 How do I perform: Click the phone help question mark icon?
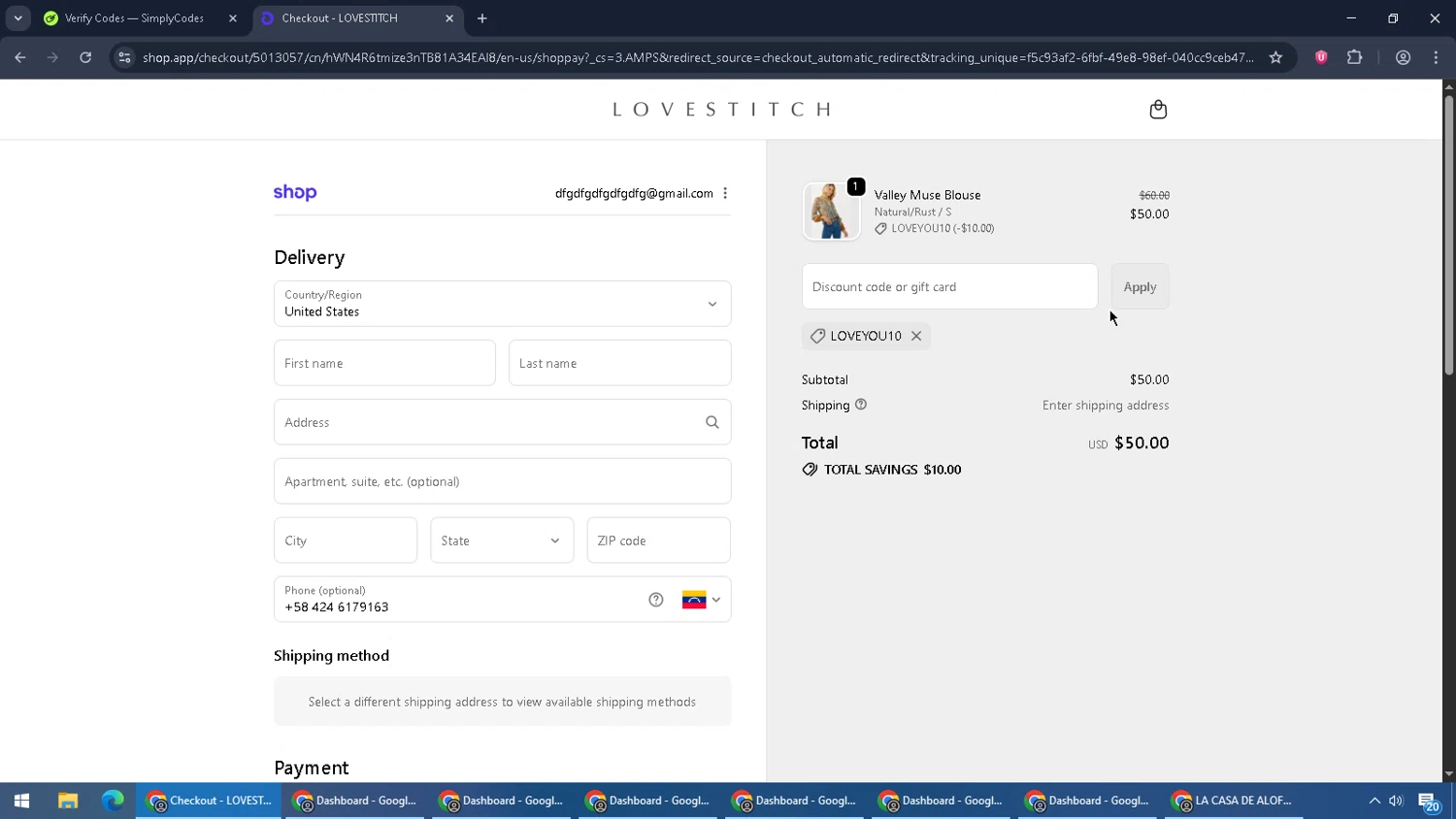pos(656,600)
